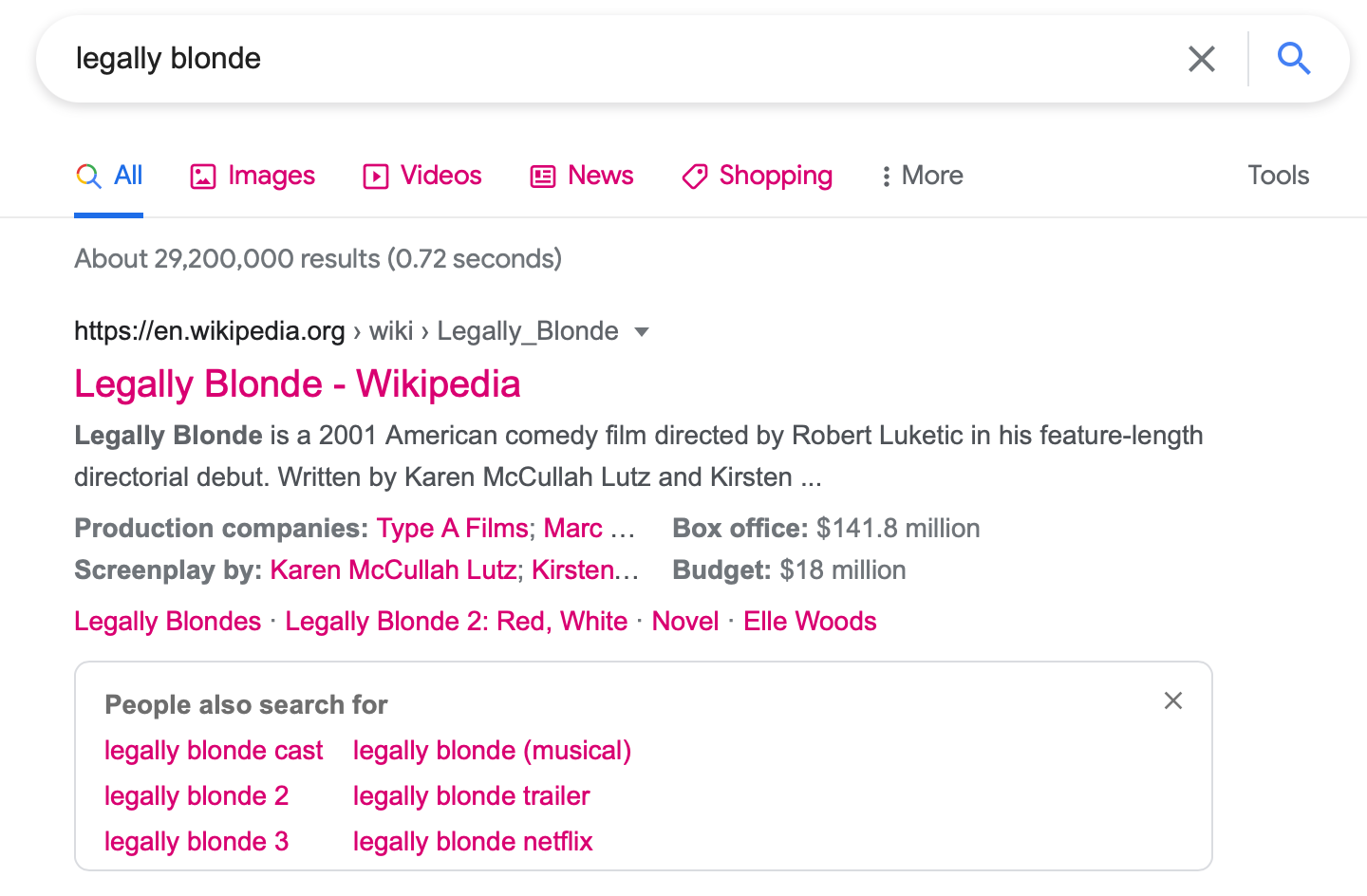Click the 'People also search for' heading
Screen dimensions: 1367x896
point(246,705)
